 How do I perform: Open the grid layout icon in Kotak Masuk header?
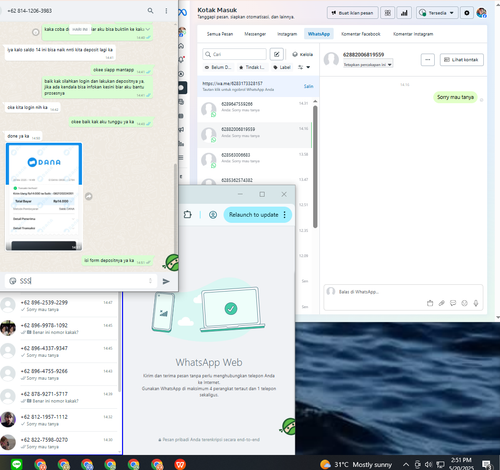pyautogui.click(x=387, y=13)
